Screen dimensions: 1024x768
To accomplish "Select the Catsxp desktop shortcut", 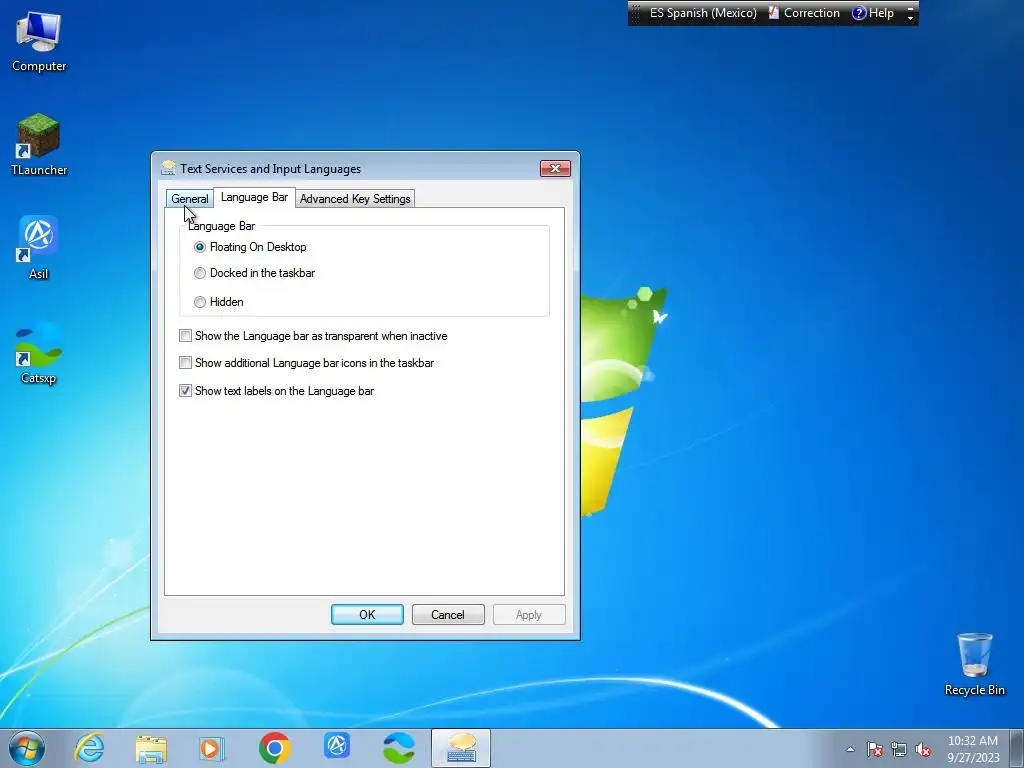I will 39,353.
